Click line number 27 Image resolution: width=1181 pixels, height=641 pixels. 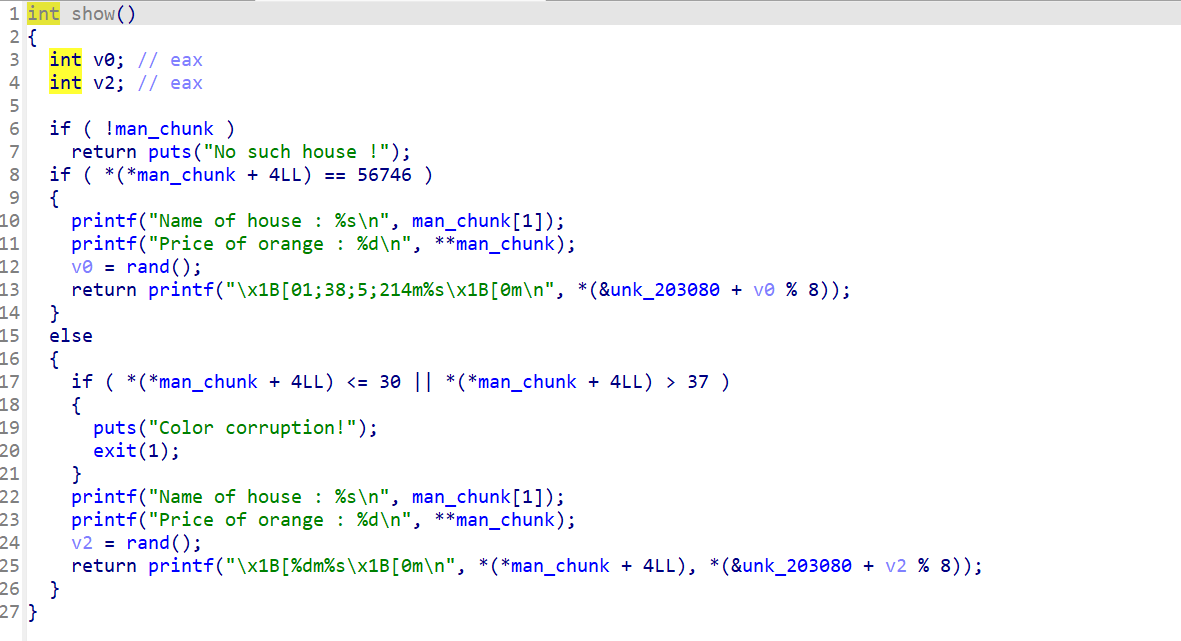pos(9,612)
